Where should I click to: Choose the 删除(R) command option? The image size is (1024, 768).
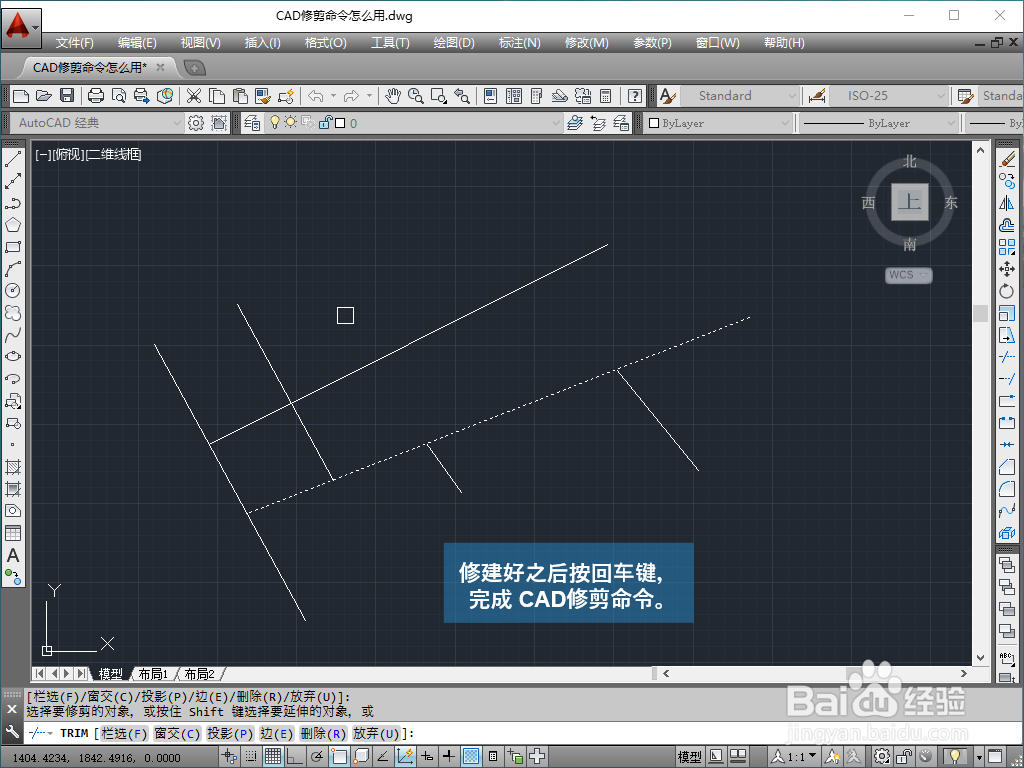click(323, 733)
